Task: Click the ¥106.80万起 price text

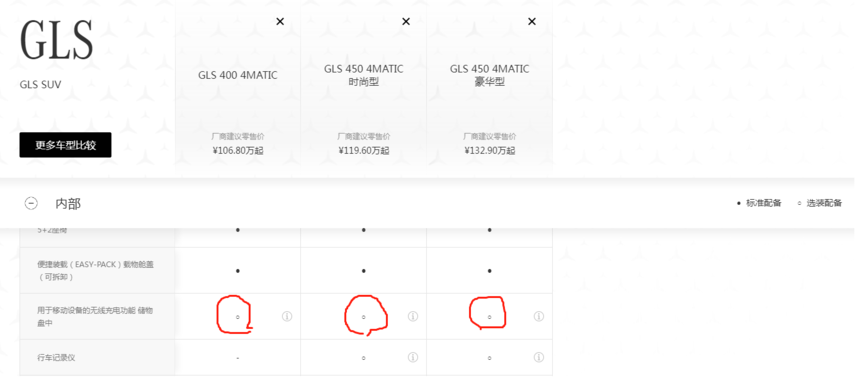Action: 237,150
